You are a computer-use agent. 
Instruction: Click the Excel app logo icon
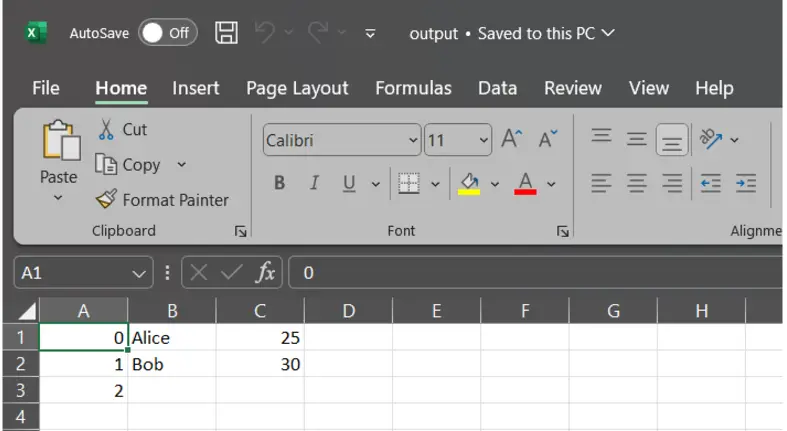click(x=36, y=33)
